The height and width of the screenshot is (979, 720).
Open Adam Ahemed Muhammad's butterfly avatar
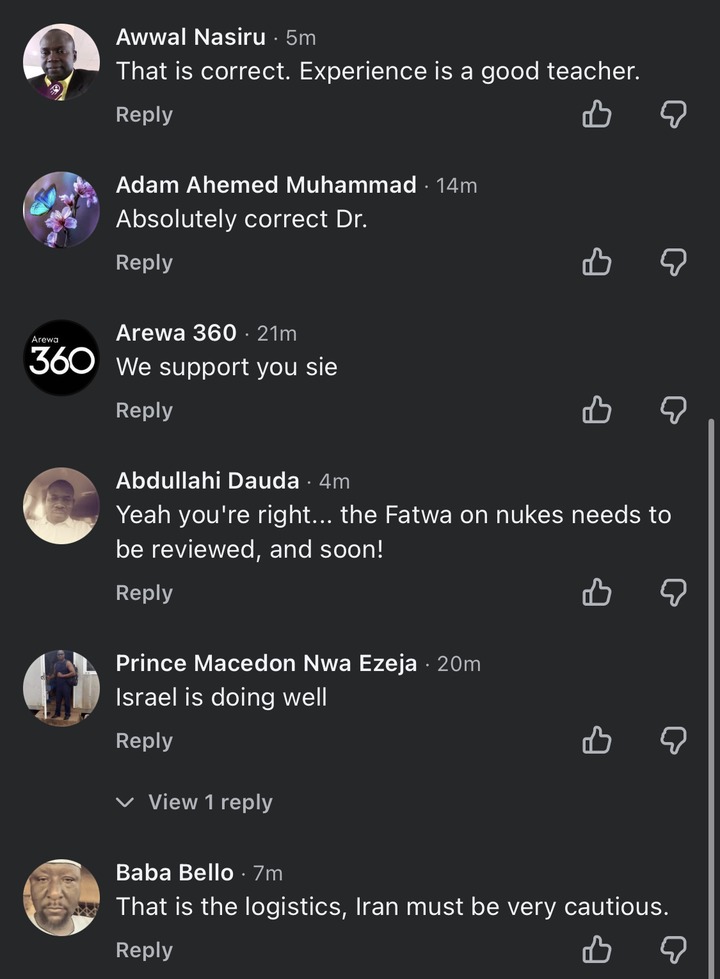62,210
